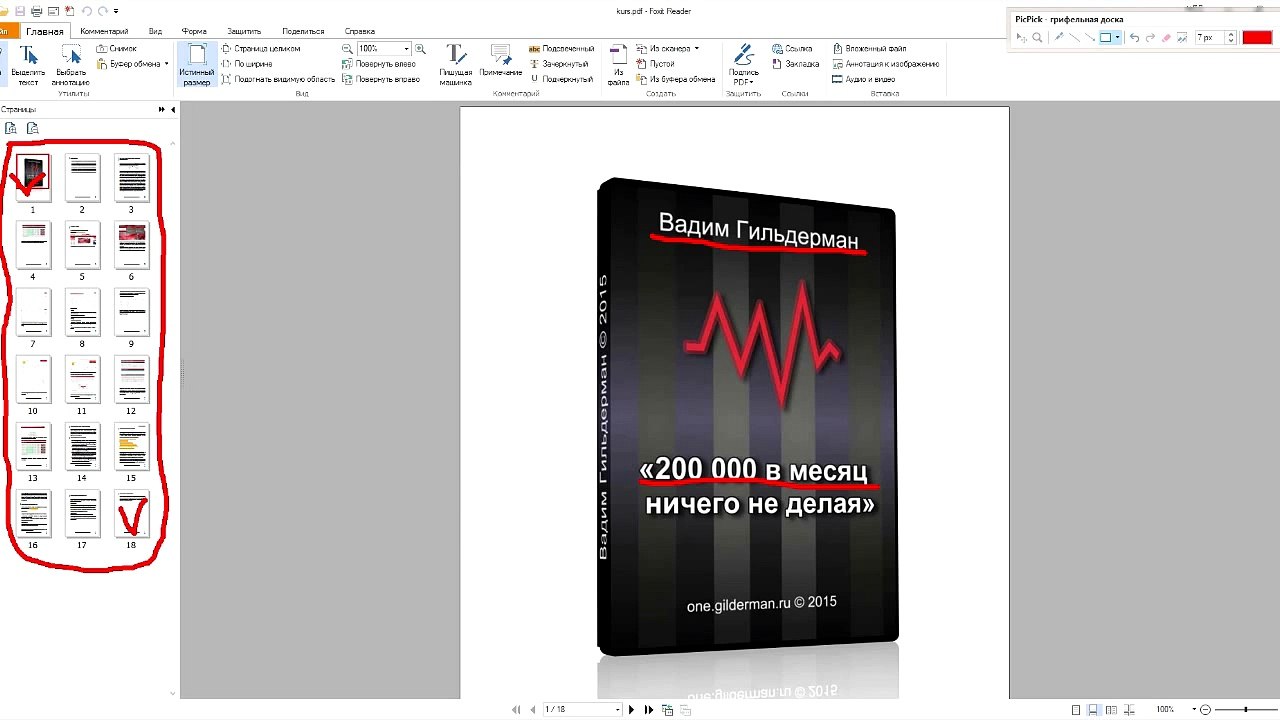Click the Save icon in quick access toolbar

pos(19,11)
